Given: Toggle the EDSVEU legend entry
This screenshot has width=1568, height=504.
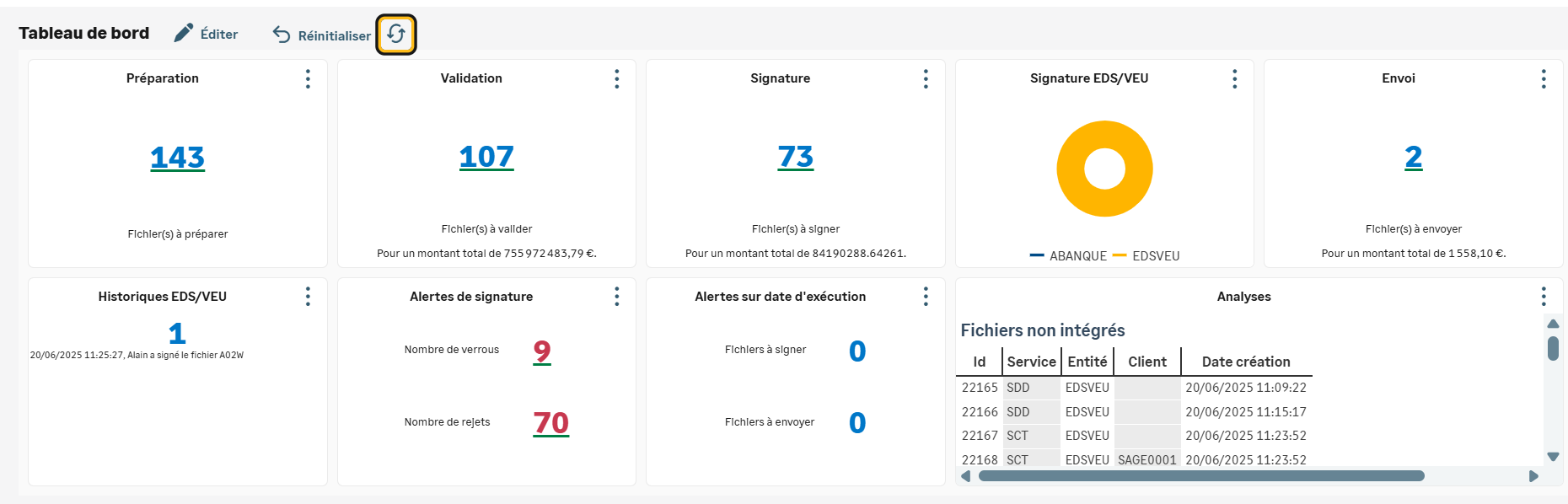Looking at the screenshot, I should [1146, 256].
